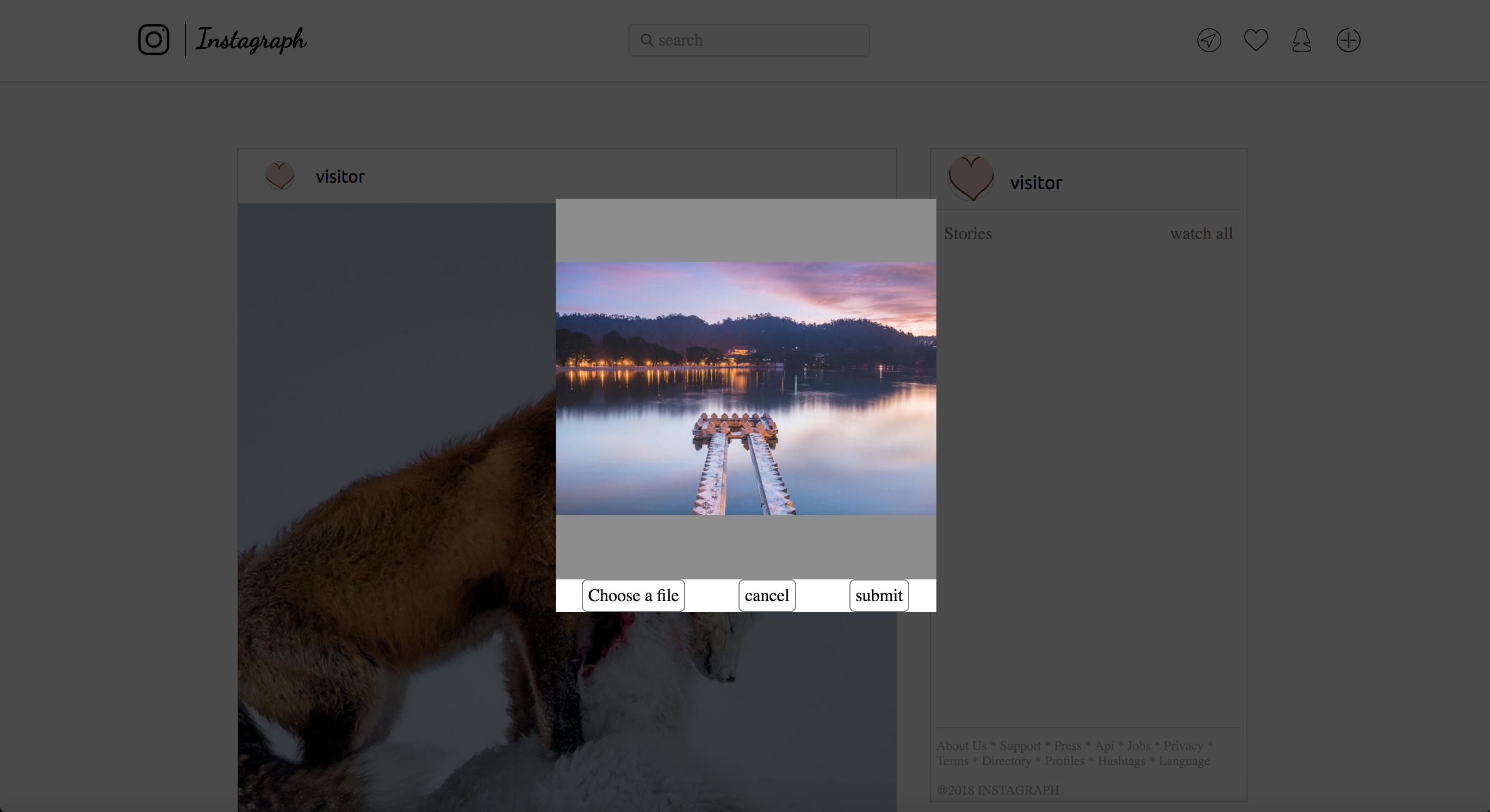The image size is (1490, 812).
Task: Open the user profile icon in the header
Action: (1301, 40)
